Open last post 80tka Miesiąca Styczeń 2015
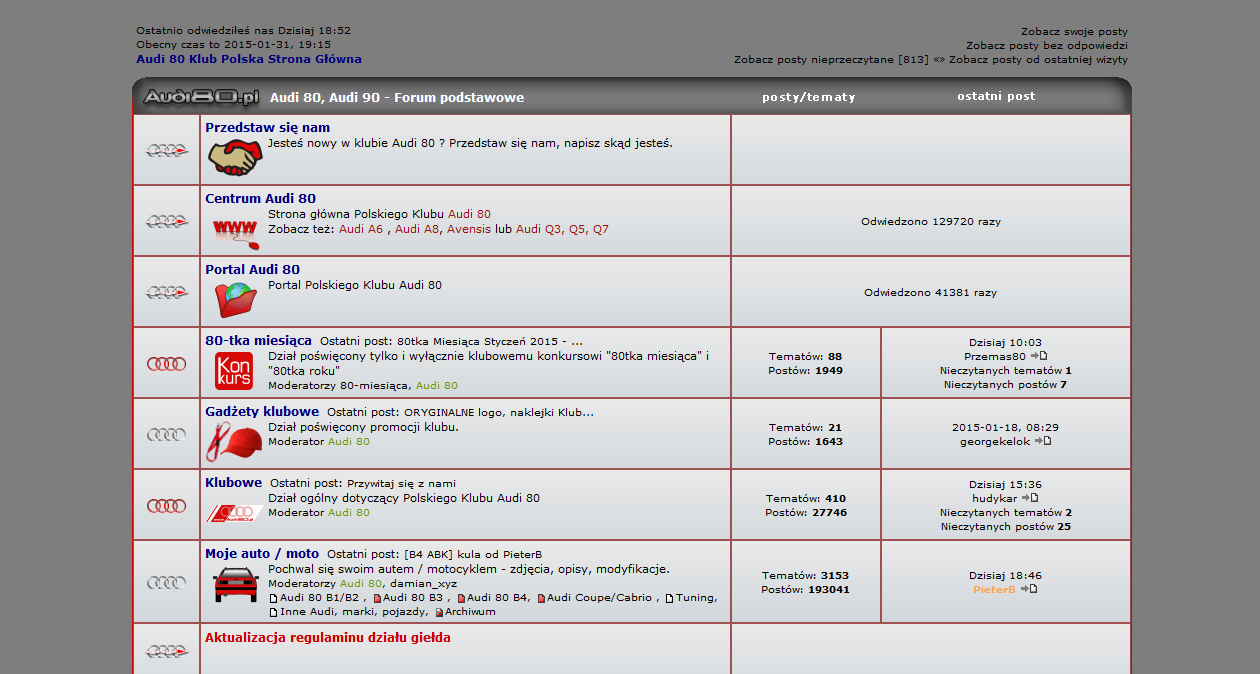 click(x=490, y=341)
